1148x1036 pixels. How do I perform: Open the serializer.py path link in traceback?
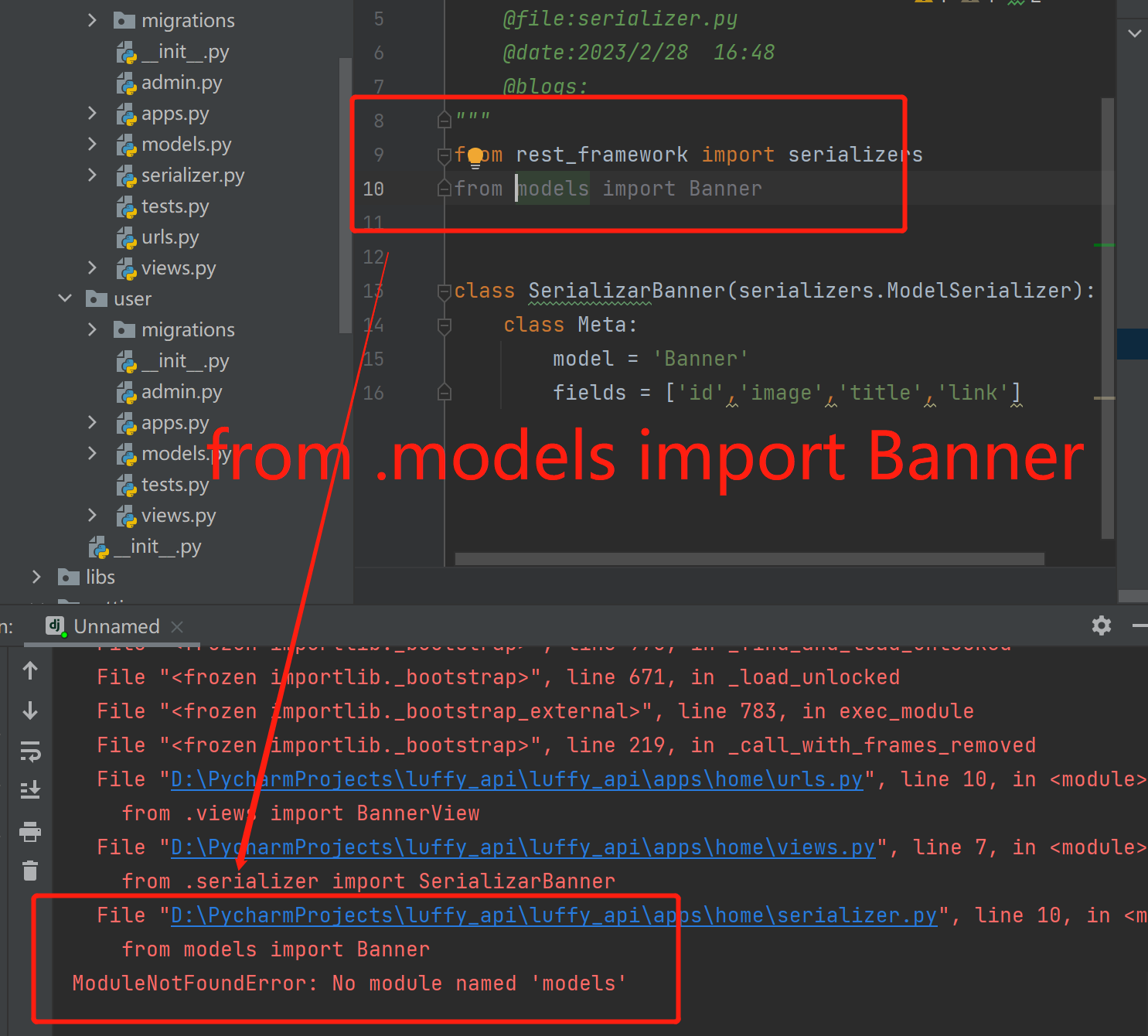point(554,915)
